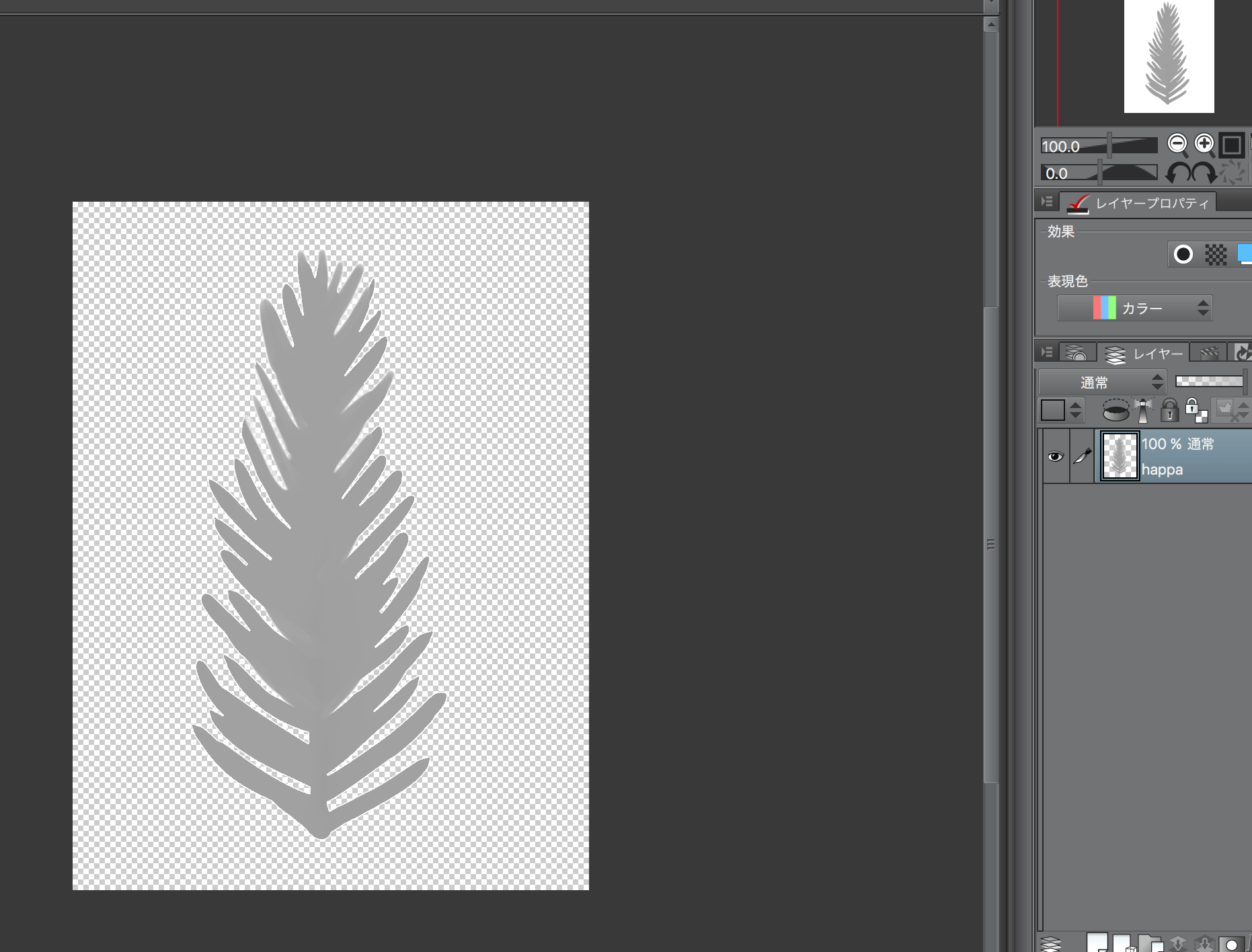1252x952 pixels.
Task: Click the fit-to-screen square icon
Action: click(1232, 145)
